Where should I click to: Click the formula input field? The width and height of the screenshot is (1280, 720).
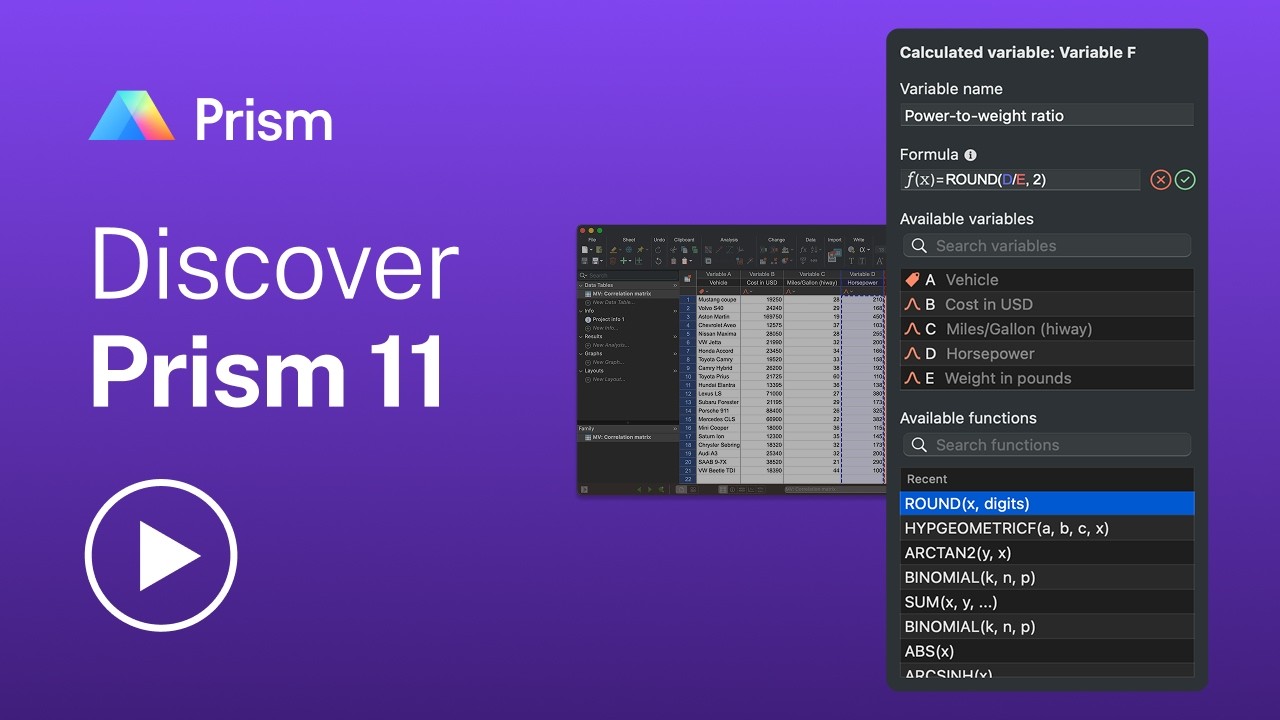click(1020, 180)
